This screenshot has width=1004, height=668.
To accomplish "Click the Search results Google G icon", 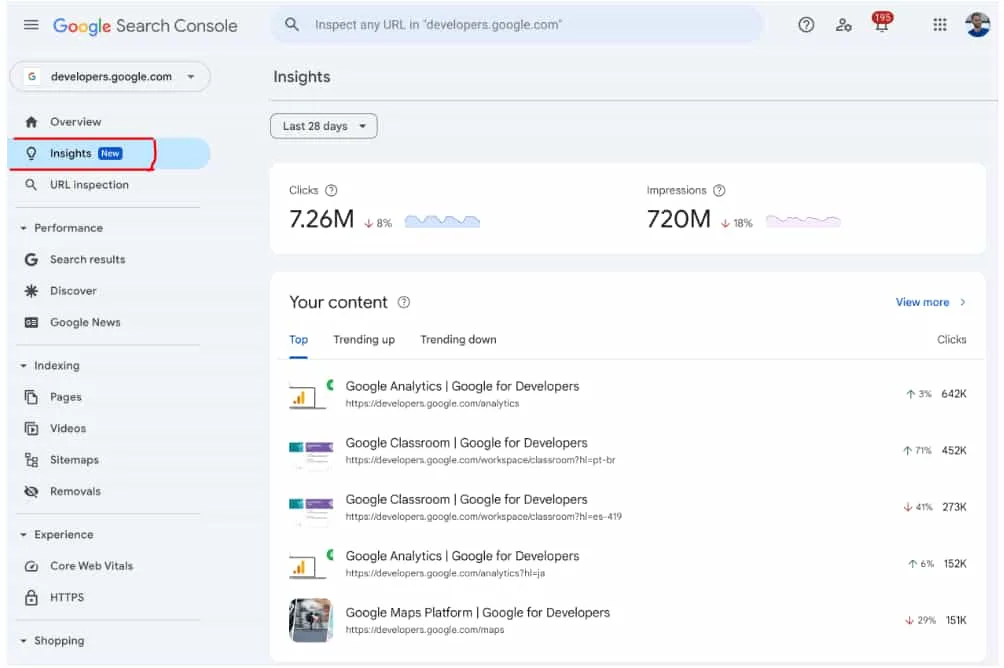I will pos(31,259).
